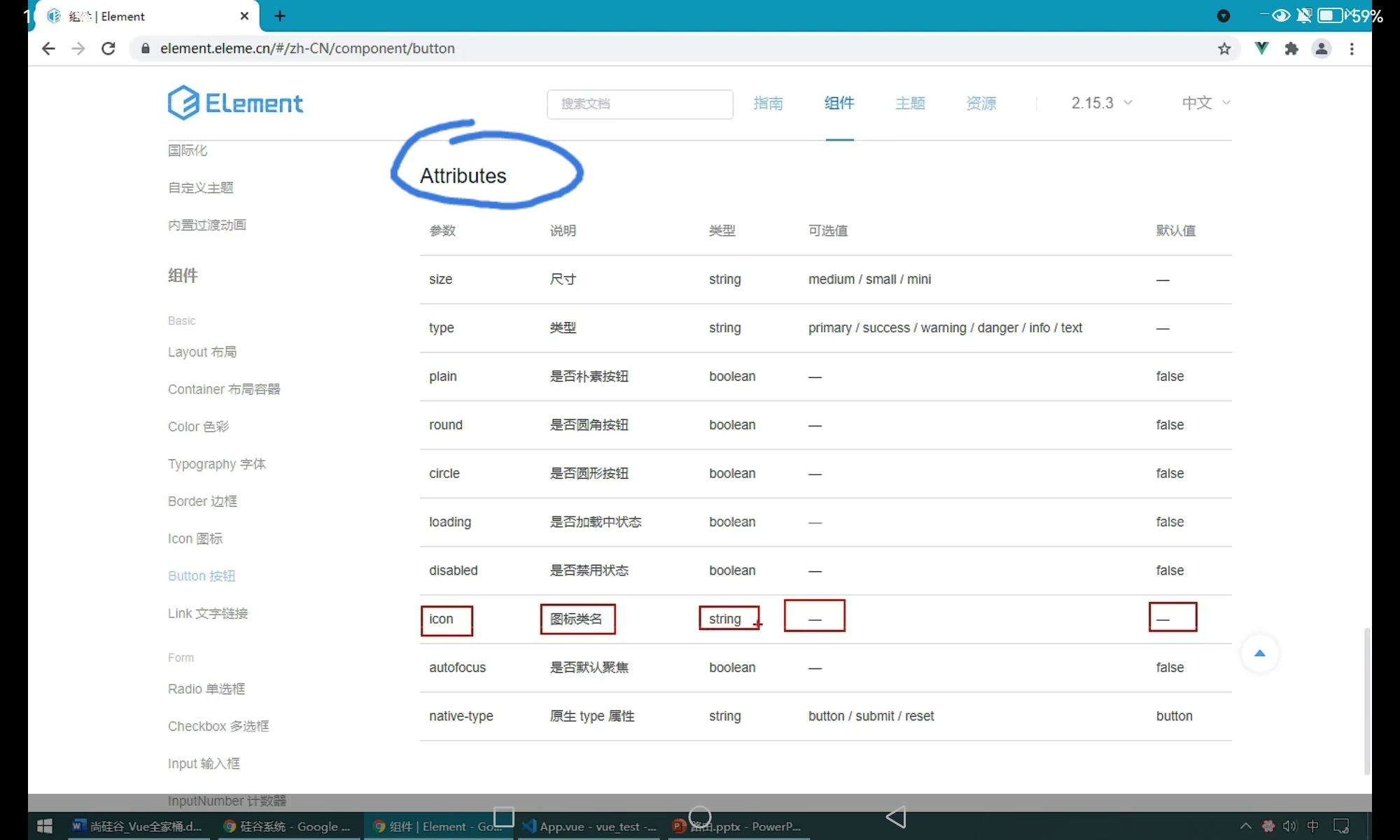Click the Element logo
The height and width of the screenshot is (840, 1400).
235,103
